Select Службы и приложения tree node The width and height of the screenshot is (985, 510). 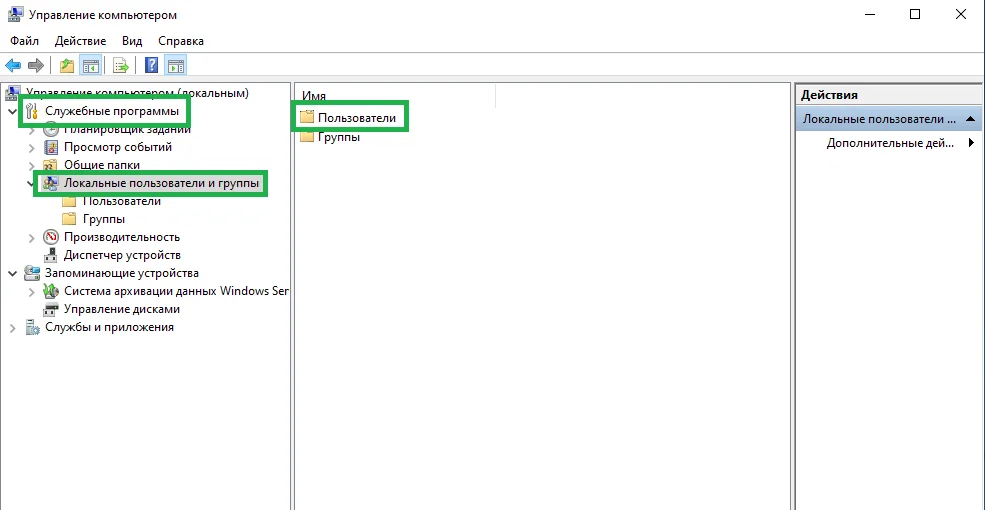pyautogui.click(x=109, y=327)
